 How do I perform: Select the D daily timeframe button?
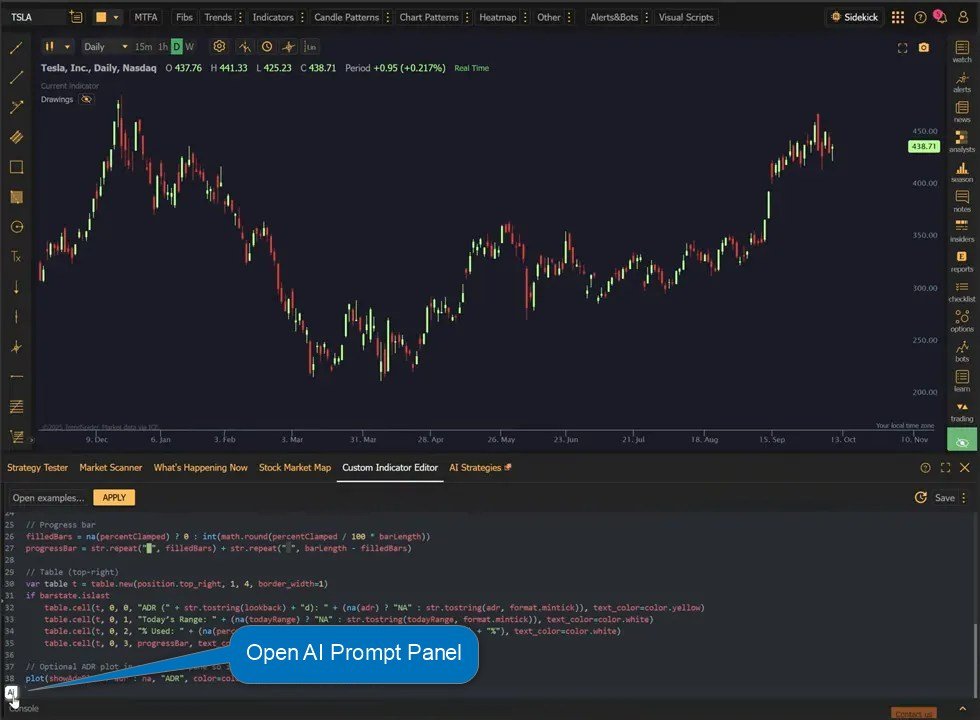click(176, 47)
